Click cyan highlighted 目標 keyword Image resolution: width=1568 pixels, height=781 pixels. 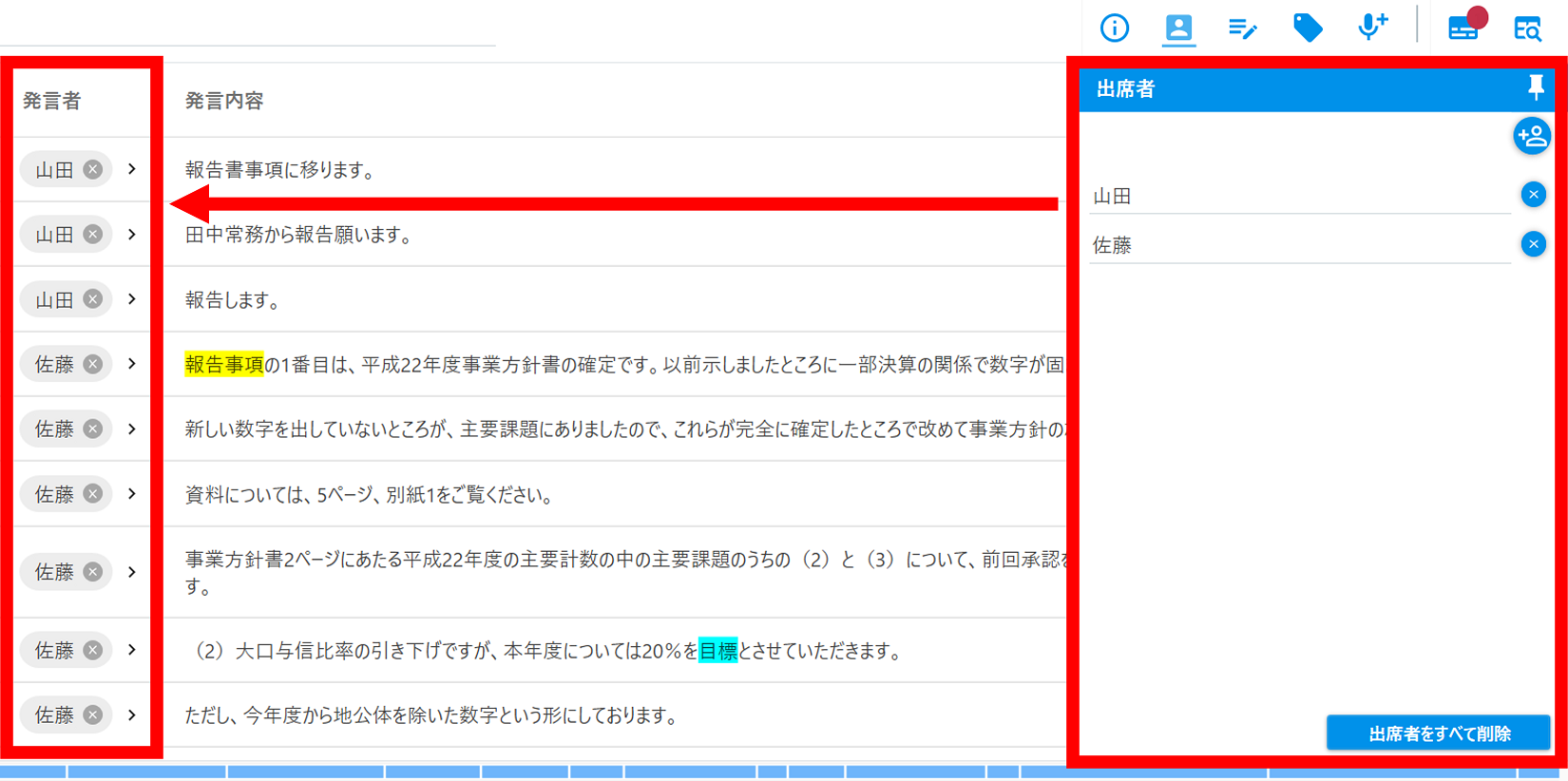717,651
